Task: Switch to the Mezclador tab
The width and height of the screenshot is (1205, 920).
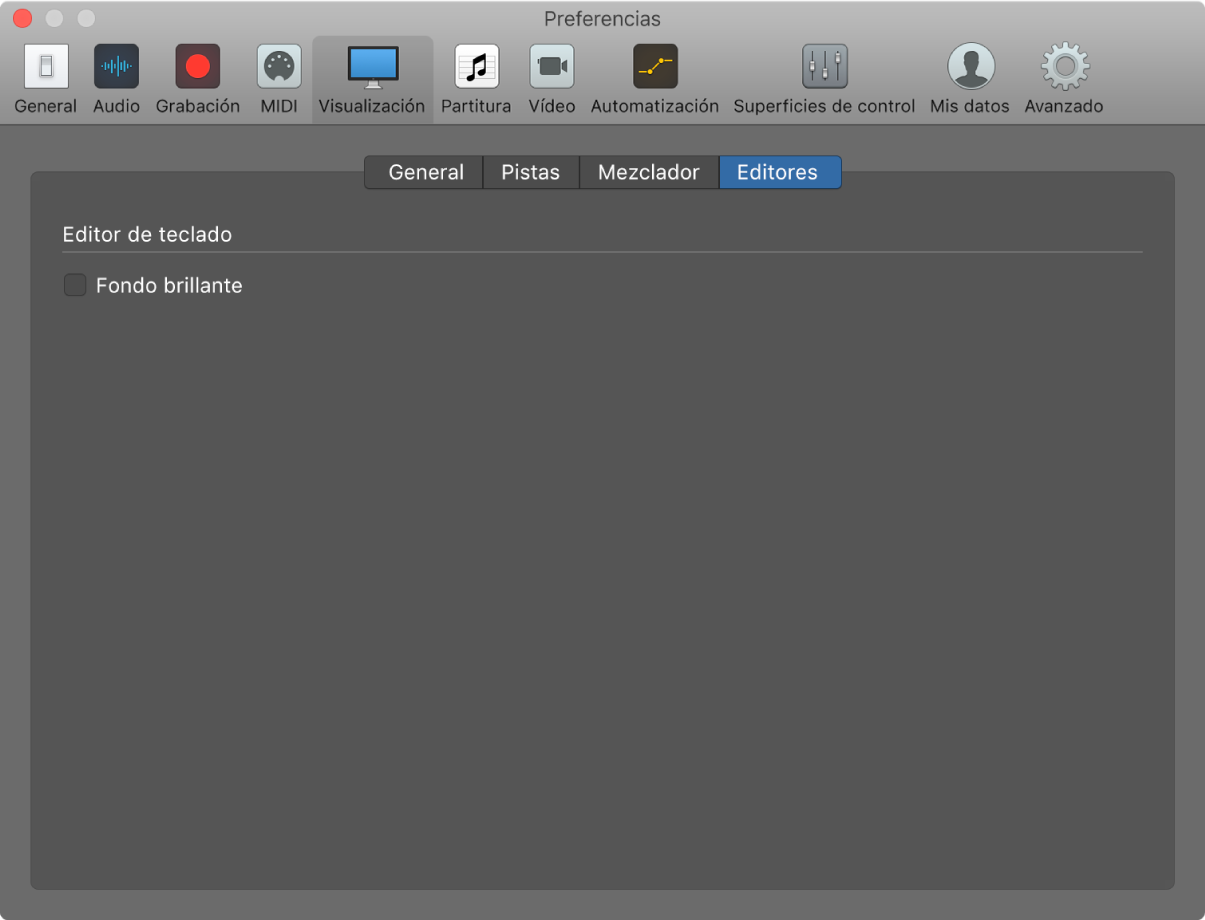Action: pyautogui.click(x=648, y=172)
